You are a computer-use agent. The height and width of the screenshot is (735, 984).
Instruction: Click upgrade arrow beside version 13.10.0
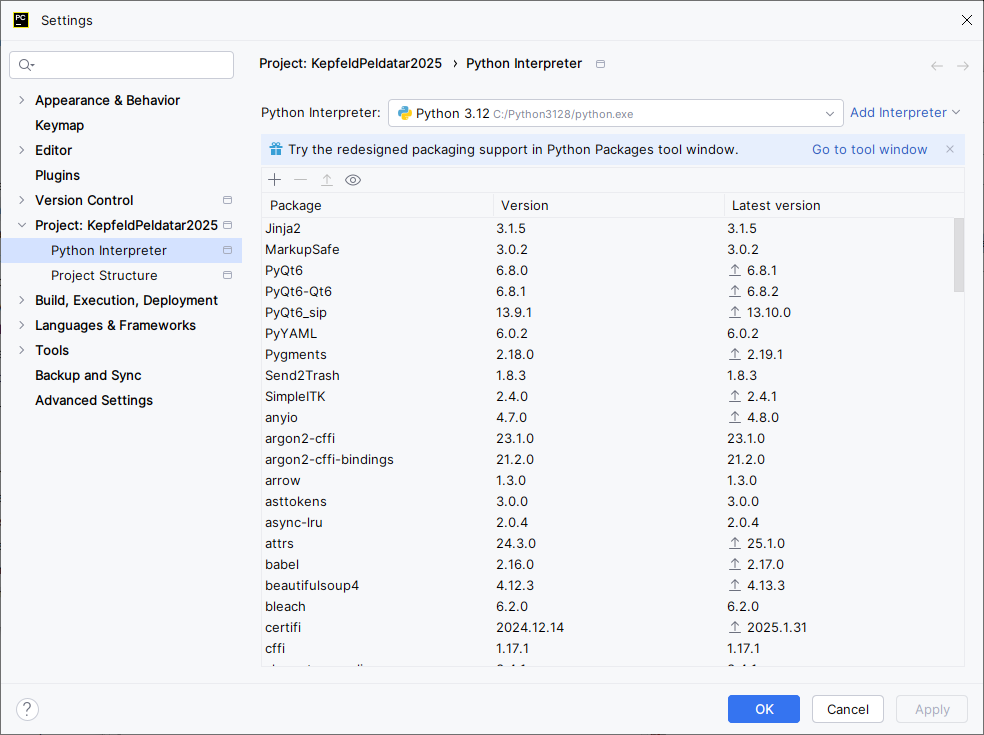point(735,313)
